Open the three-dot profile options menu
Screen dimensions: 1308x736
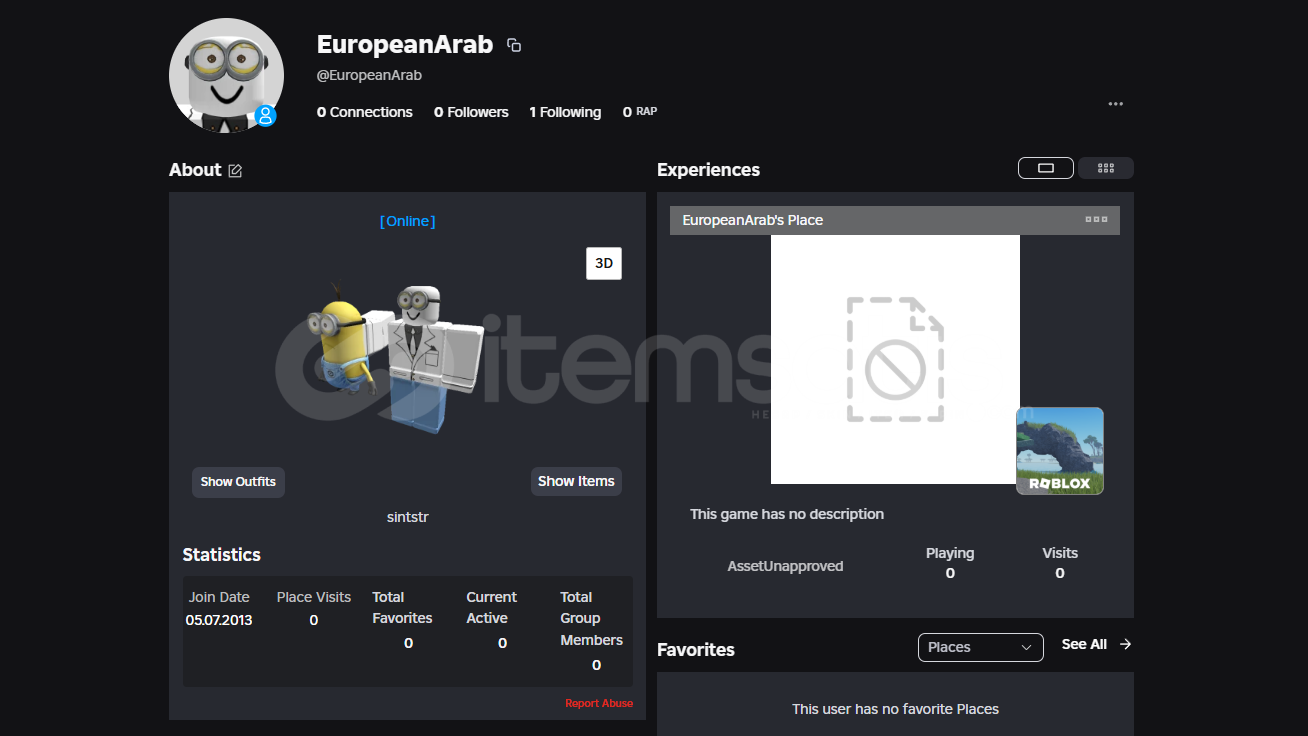pos(1116,104)
